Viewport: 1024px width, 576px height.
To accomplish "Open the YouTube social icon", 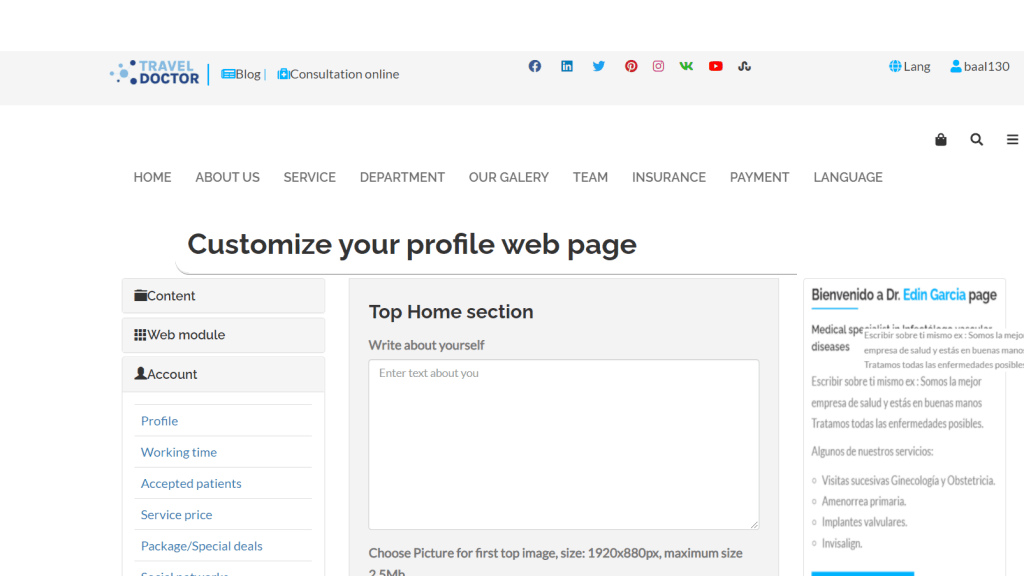I will (716, 66).
